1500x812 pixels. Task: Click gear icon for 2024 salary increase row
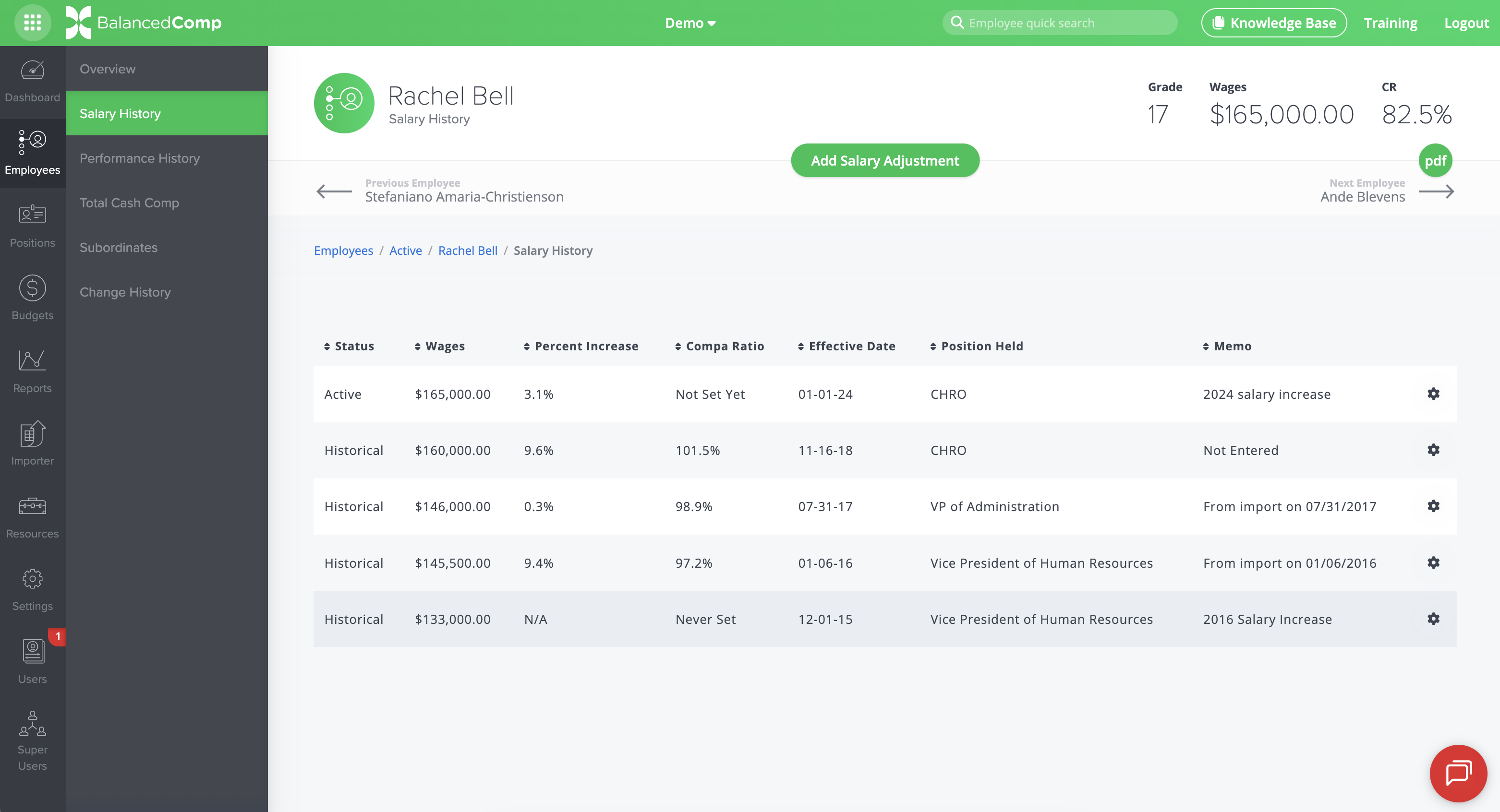pyautogui.click(x=1433, y=394)
